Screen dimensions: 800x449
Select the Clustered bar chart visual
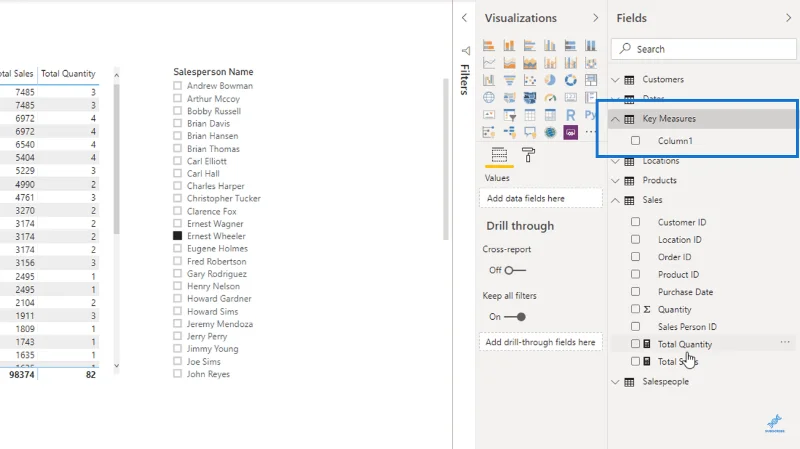tap(530, 45)
